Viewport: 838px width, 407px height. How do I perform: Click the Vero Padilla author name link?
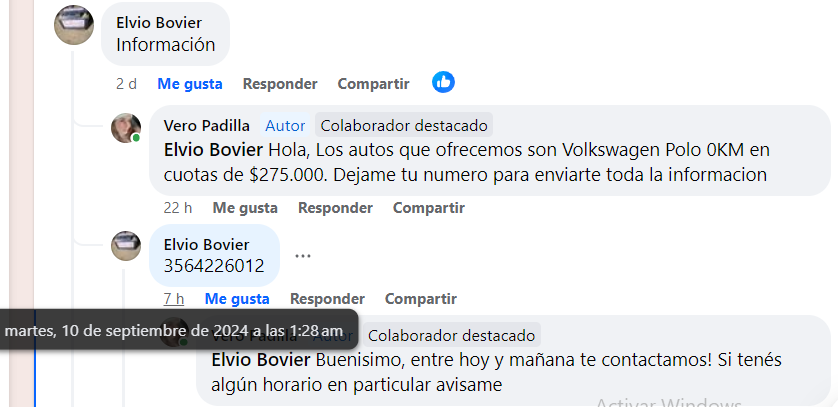coord(206,126)
